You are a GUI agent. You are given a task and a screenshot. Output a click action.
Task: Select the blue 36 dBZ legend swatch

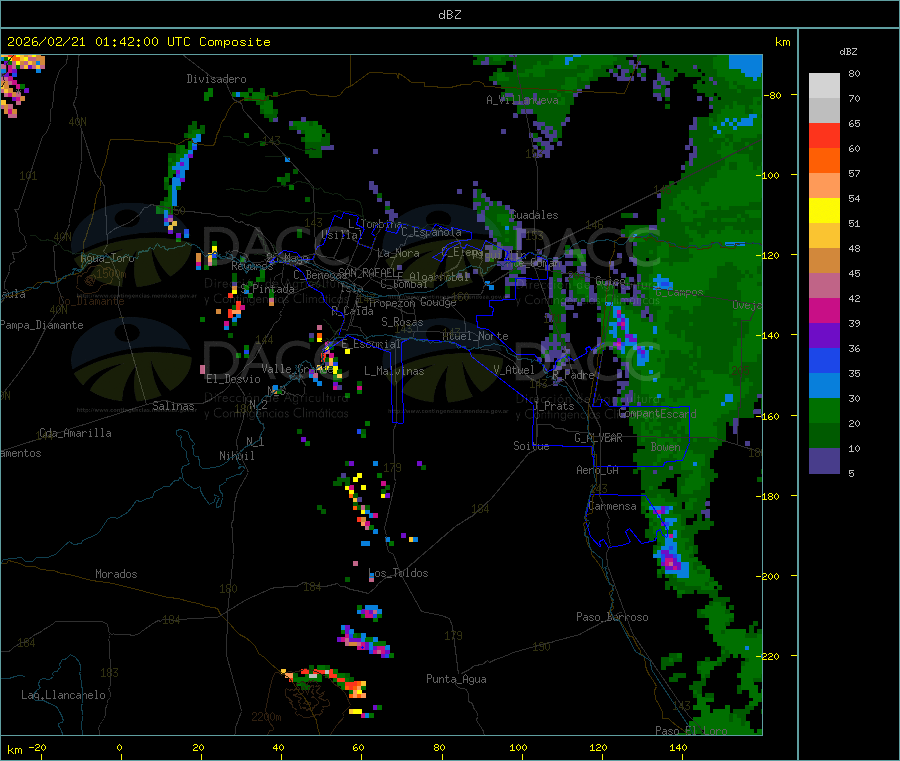pos(824,360)
